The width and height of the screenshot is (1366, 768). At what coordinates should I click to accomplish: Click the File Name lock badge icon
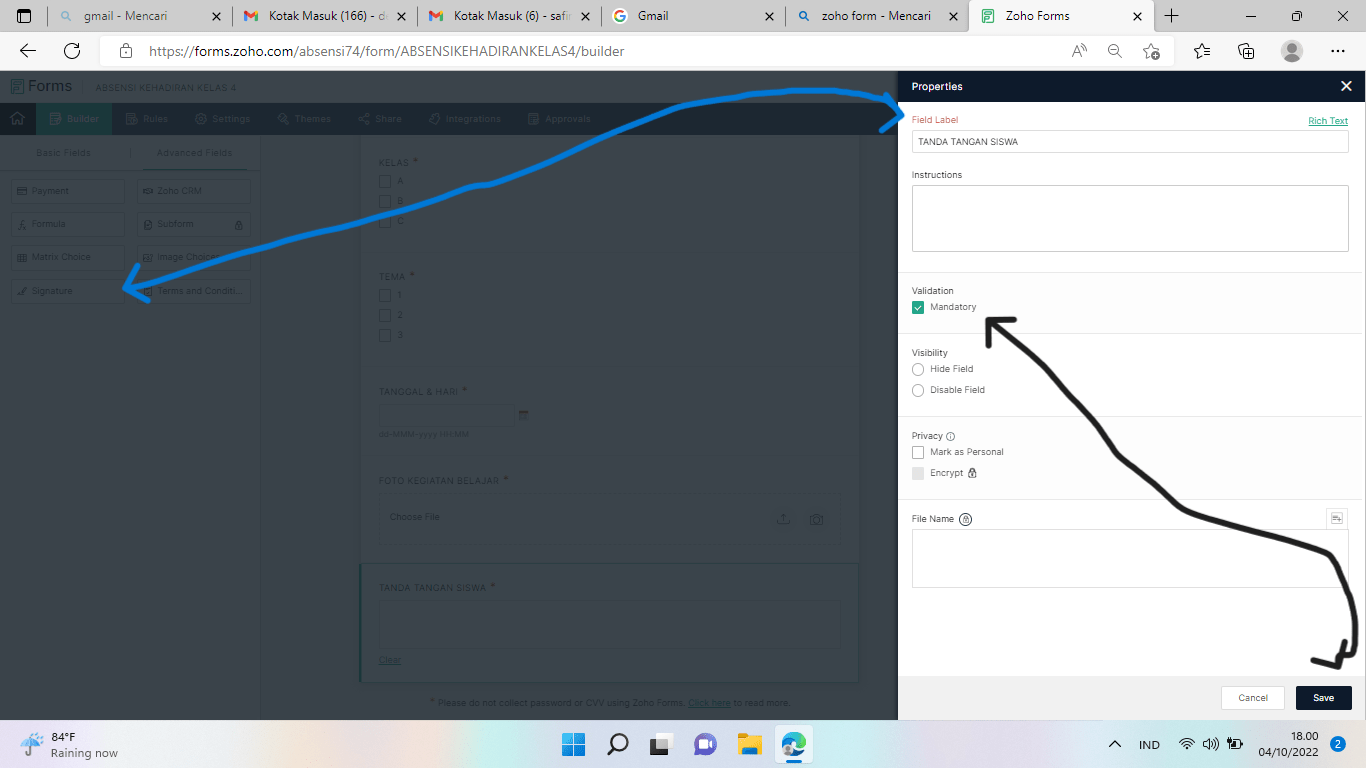(966, 519)
